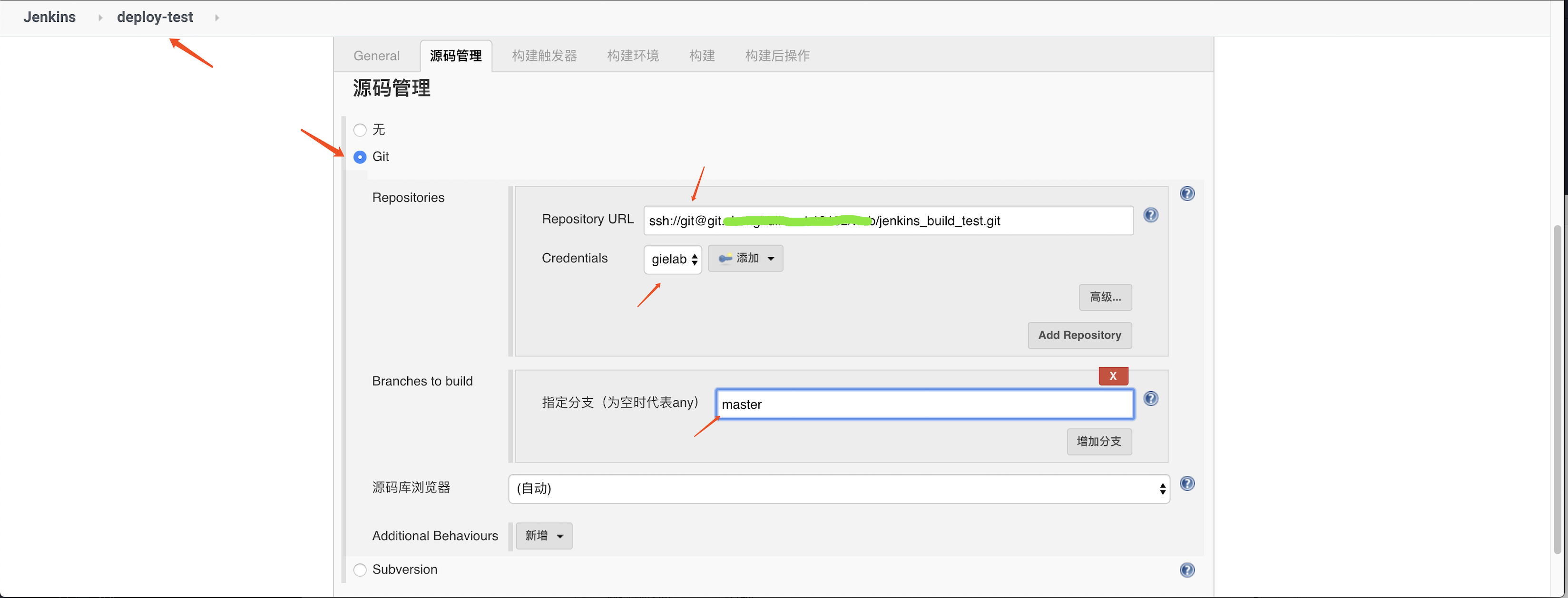This screenshot has width=1568, height=598.
Task: Open help for branch specifier field
Action: coord(1150,398)
